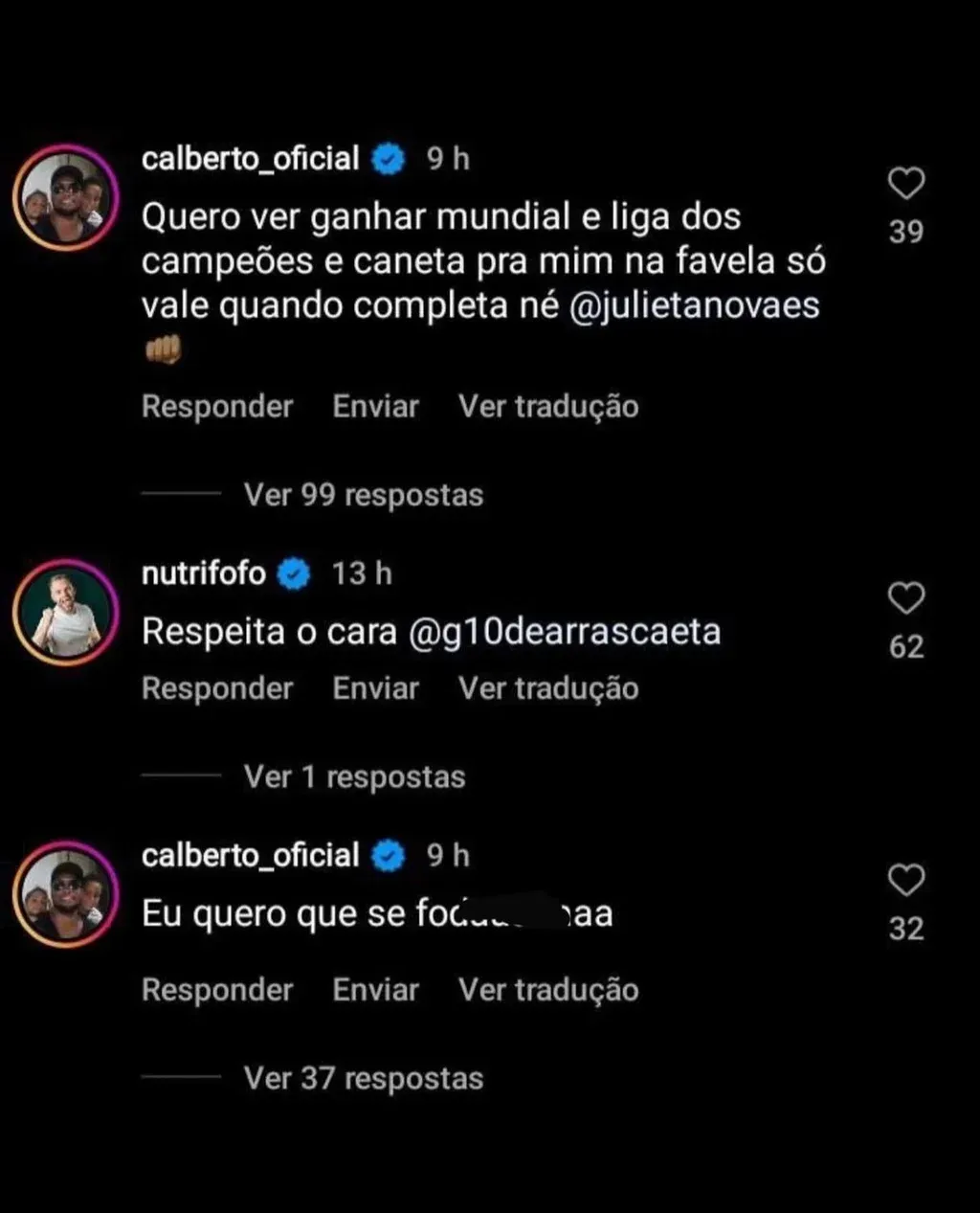Image resolution: width=980 pixels, height=1213 pixels.
Task: Click Enviar under nutrifofo's comment
Action: pyautogui.click(x=375, y=688)
